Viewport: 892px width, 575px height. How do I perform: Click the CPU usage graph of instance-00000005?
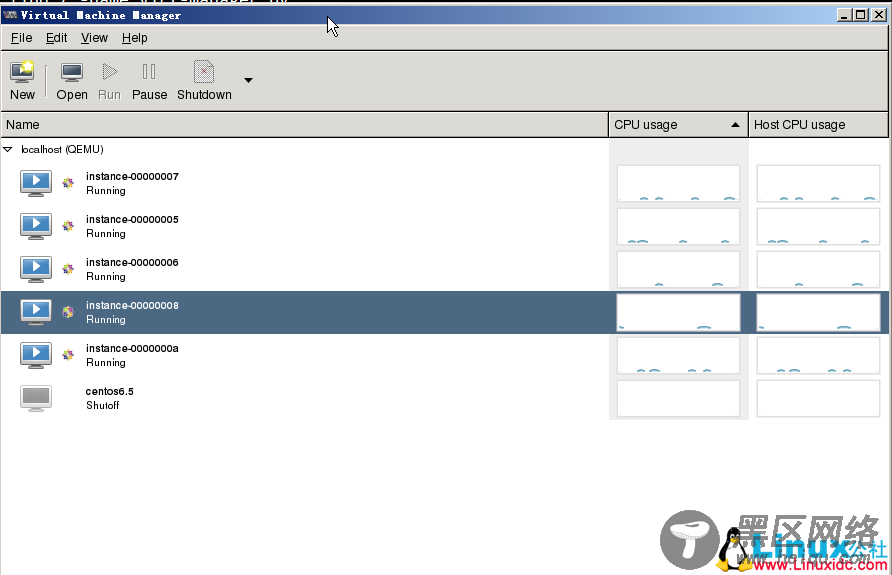pos(678,226)
